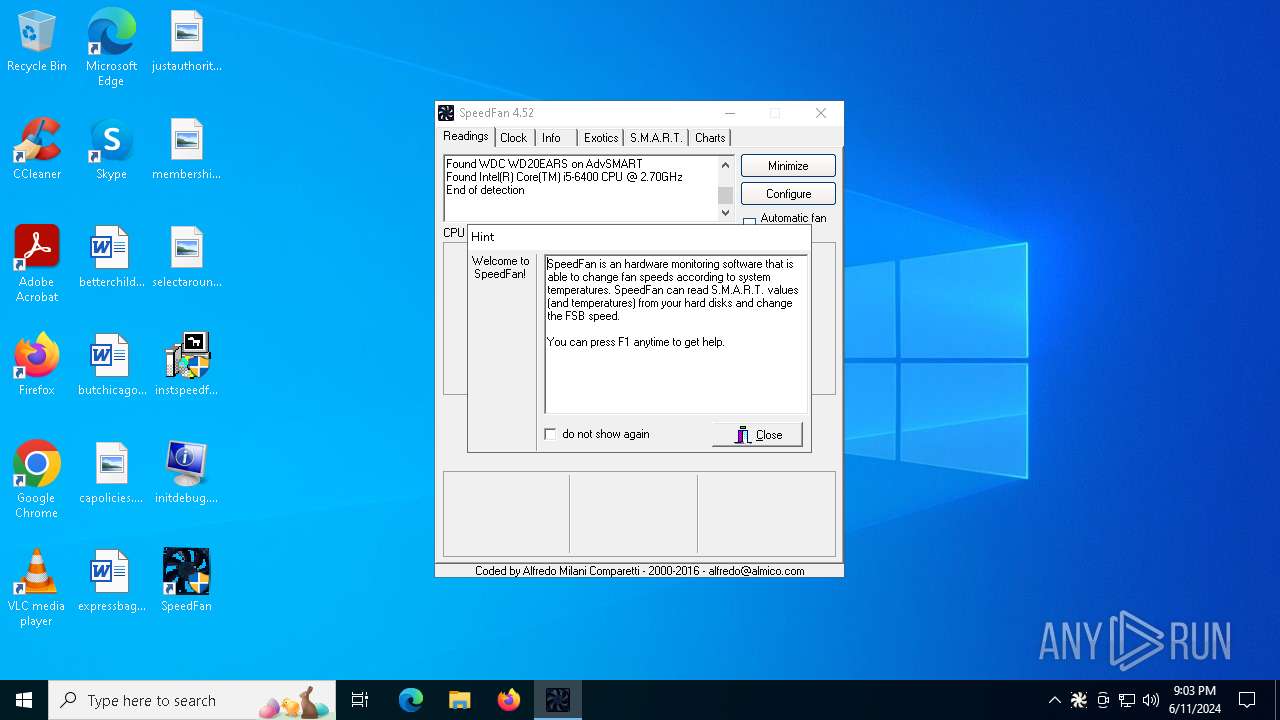Open Windows Start menu

pyautogui.click(x=24, y=700)
